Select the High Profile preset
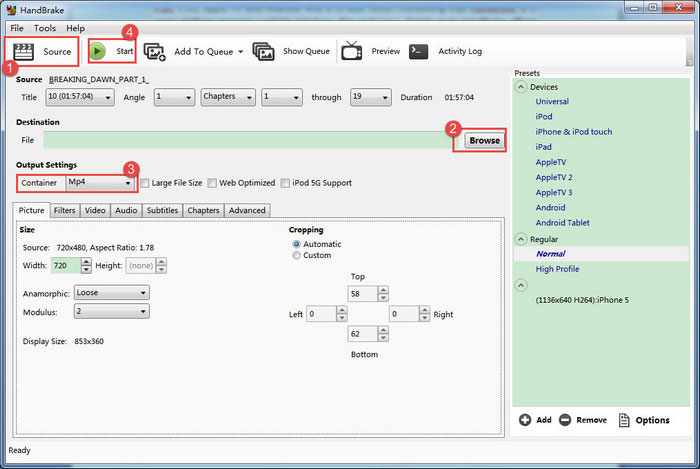Screen dimensions: 700x469 [557, 269]
